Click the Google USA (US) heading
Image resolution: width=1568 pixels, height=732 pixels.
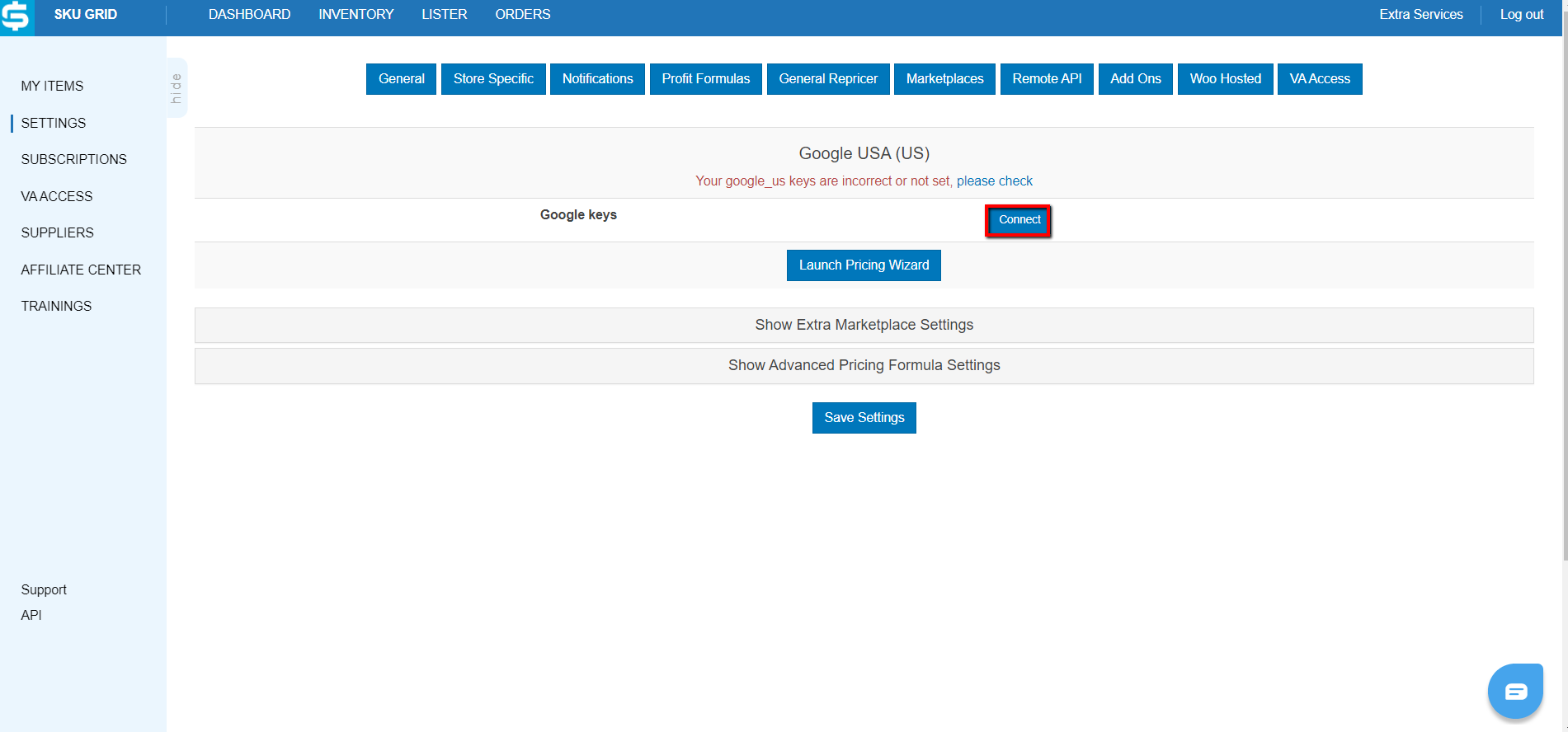click(x=864, y=153)
